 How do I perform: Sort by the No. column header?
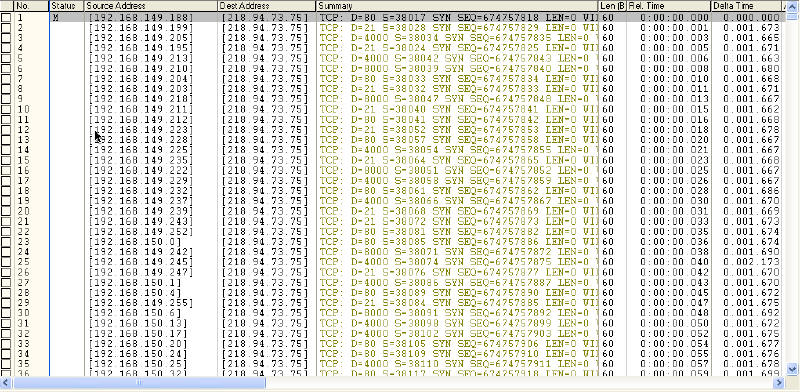(x=31, y=6)
